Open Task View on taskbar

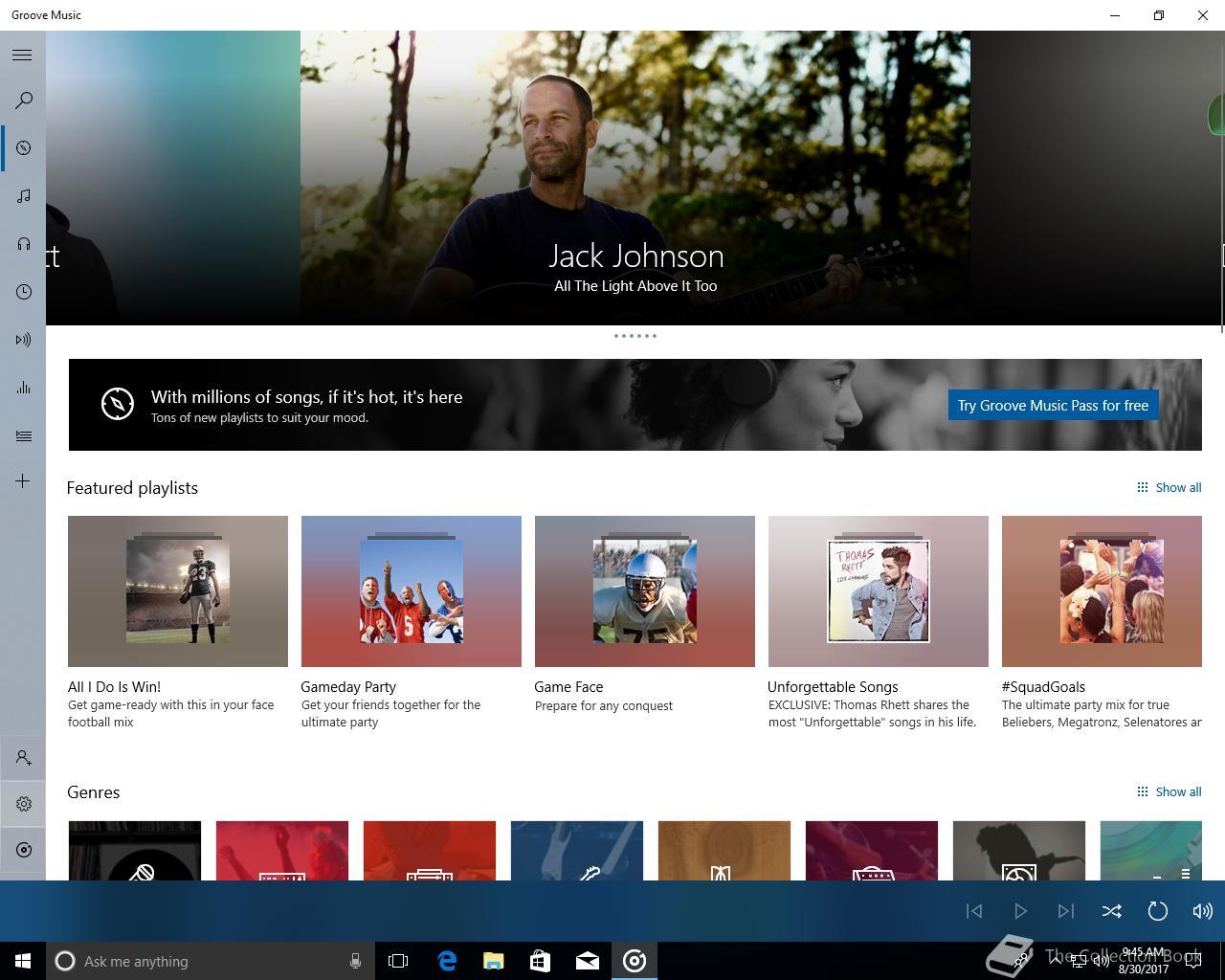(398, 961)
